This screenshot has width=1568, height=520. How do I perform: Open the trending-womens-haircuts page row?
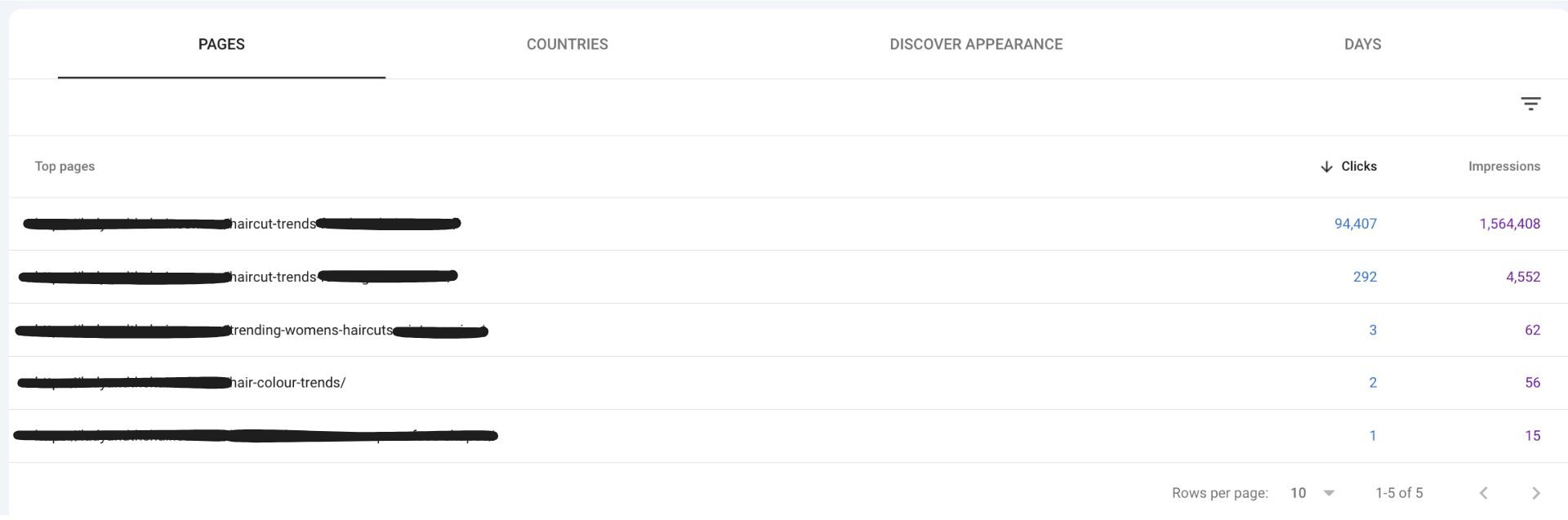click(311, 330)
